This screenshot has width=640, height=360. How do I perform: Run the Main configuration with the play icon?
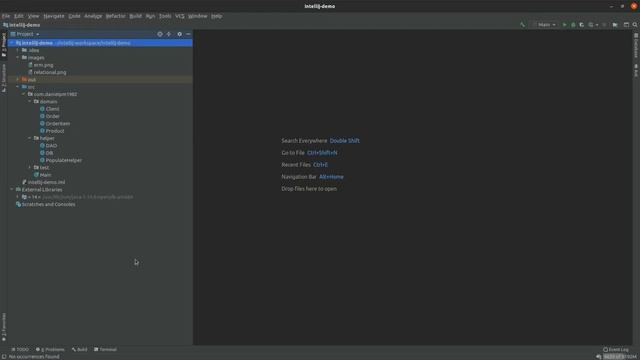tap(564, 25)
